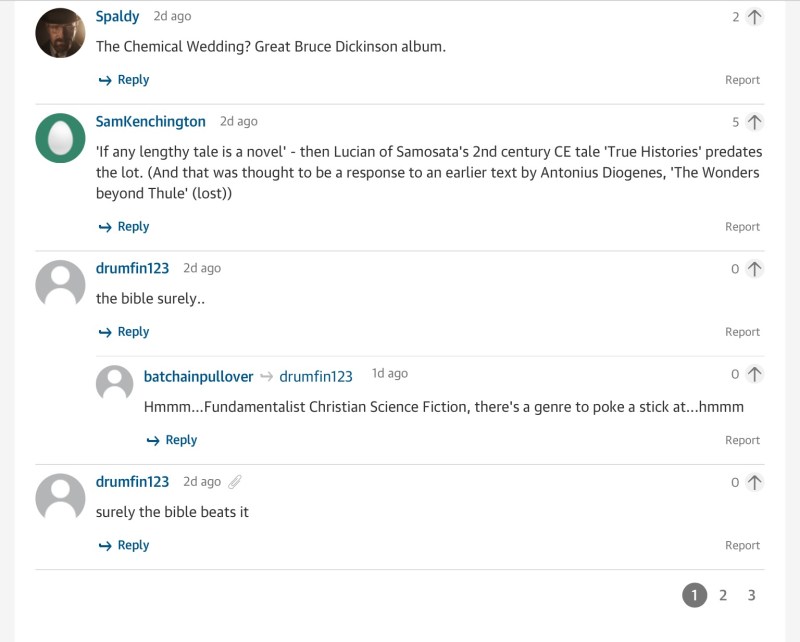Viewport: 800px width, 642px height.
Task: Reply to batchainpullover's comment
Action: [172, 440]
